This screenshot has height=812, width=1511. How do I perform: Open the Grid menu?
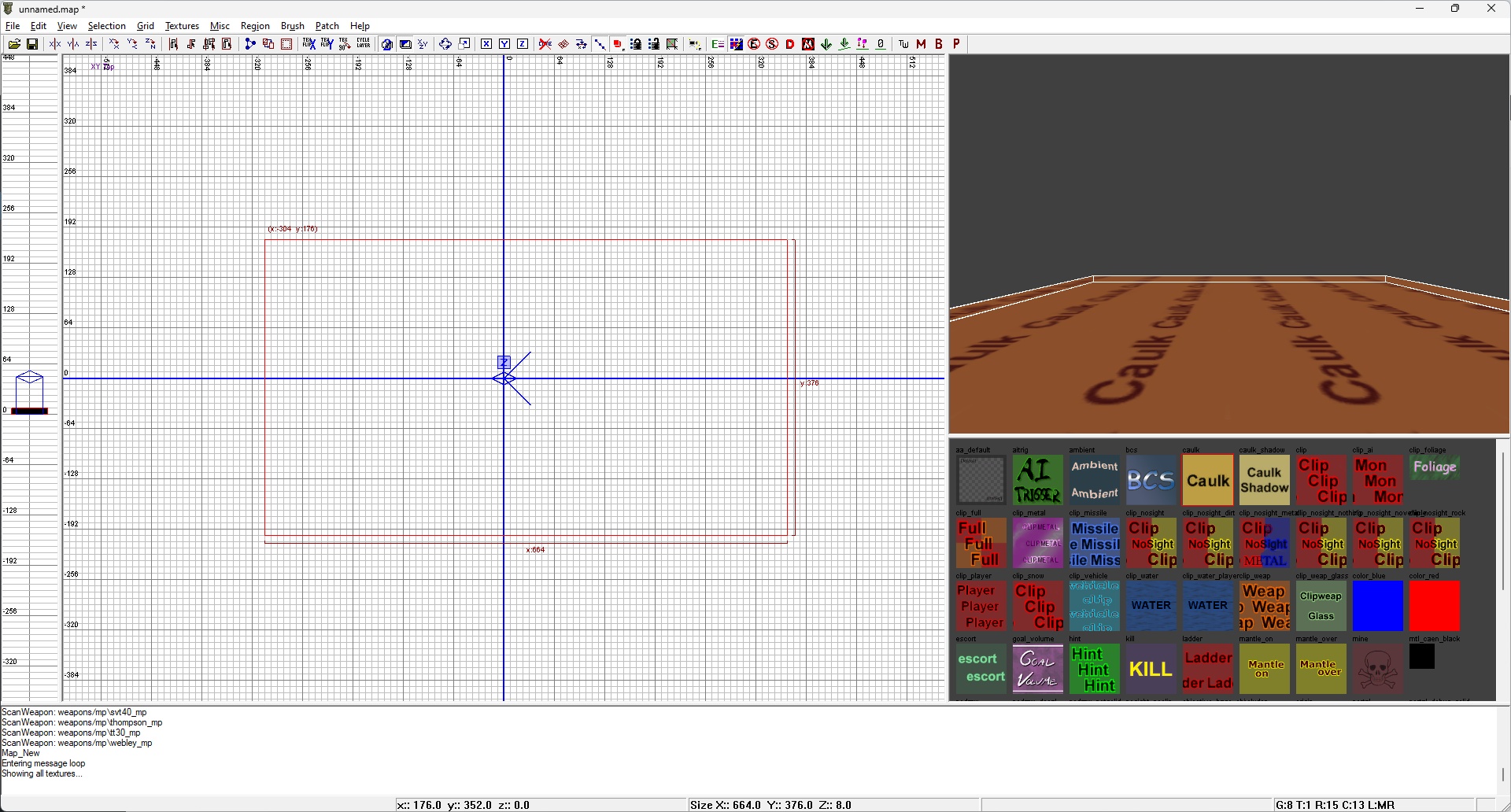tap(146, 26)
